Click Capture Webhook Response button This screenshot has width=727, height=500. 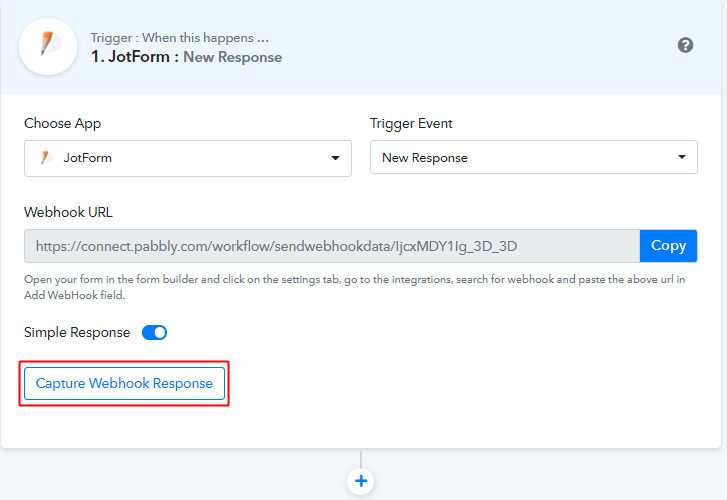click(124, 384)
